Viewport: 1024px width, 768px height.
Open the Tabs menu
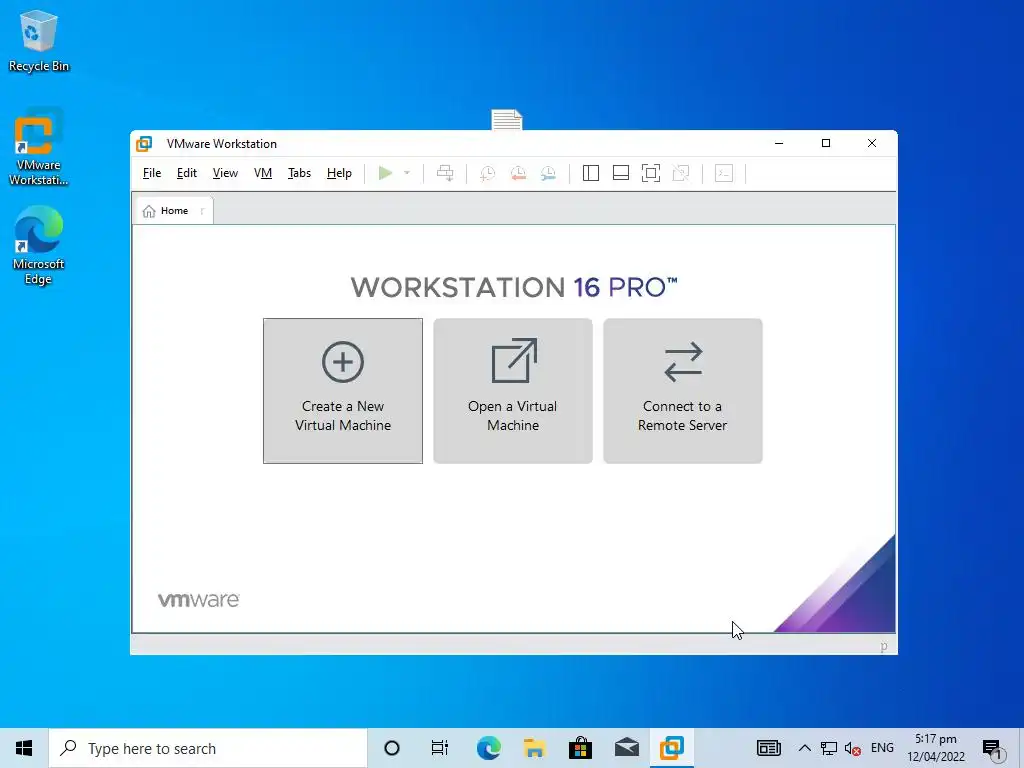pos(299,173)
